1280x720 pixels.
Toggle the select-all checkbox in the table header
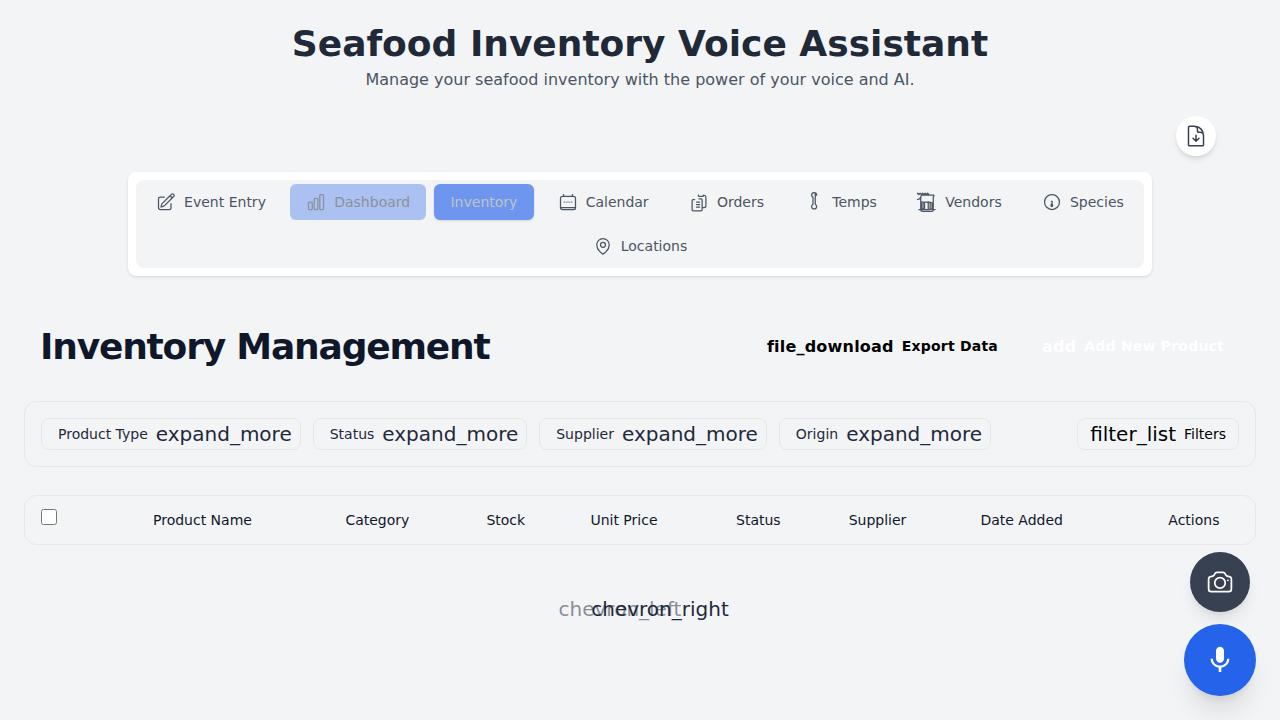[48, 516]
